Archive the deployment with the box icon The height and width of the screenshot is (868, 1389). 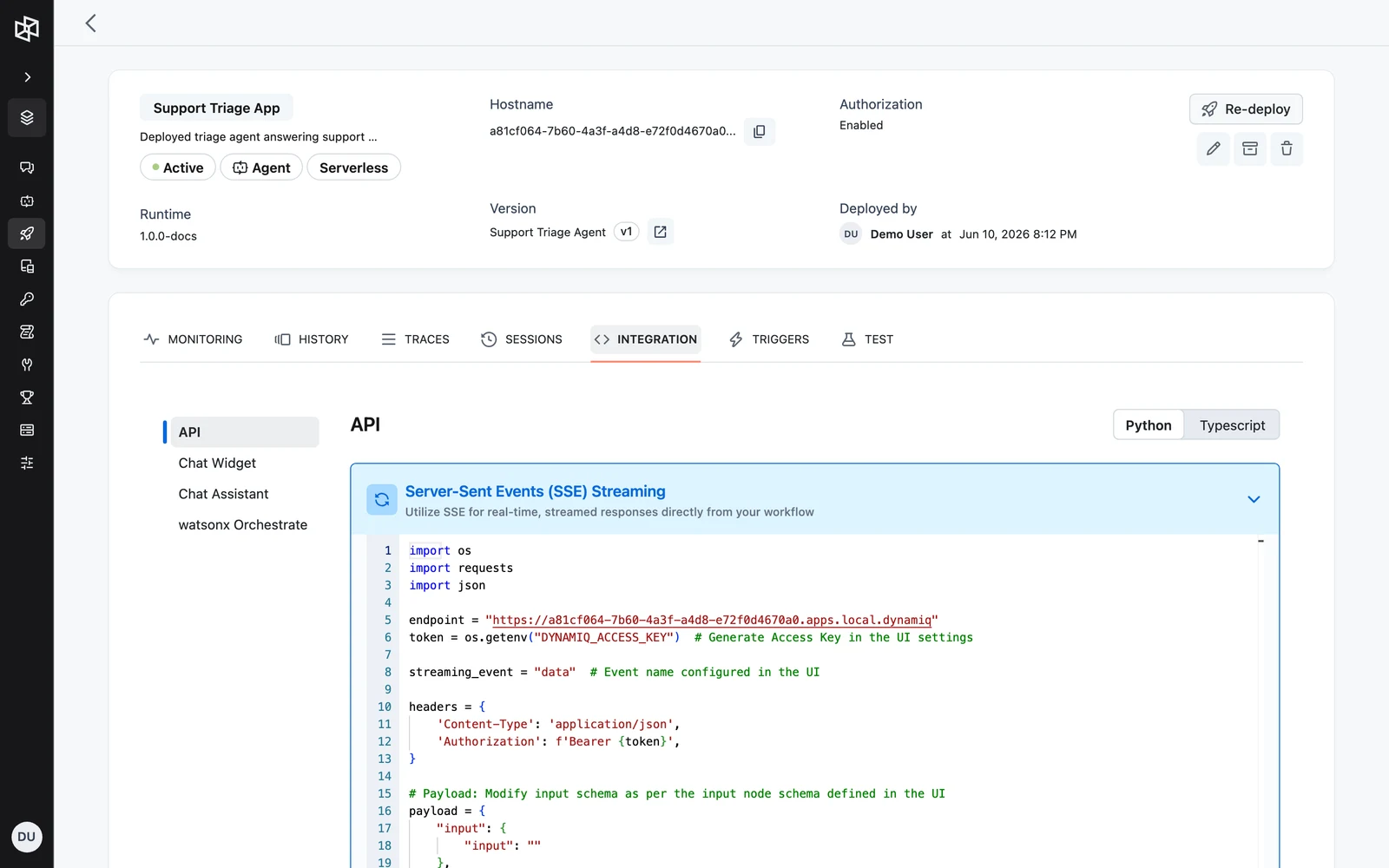coord(1250,148)
